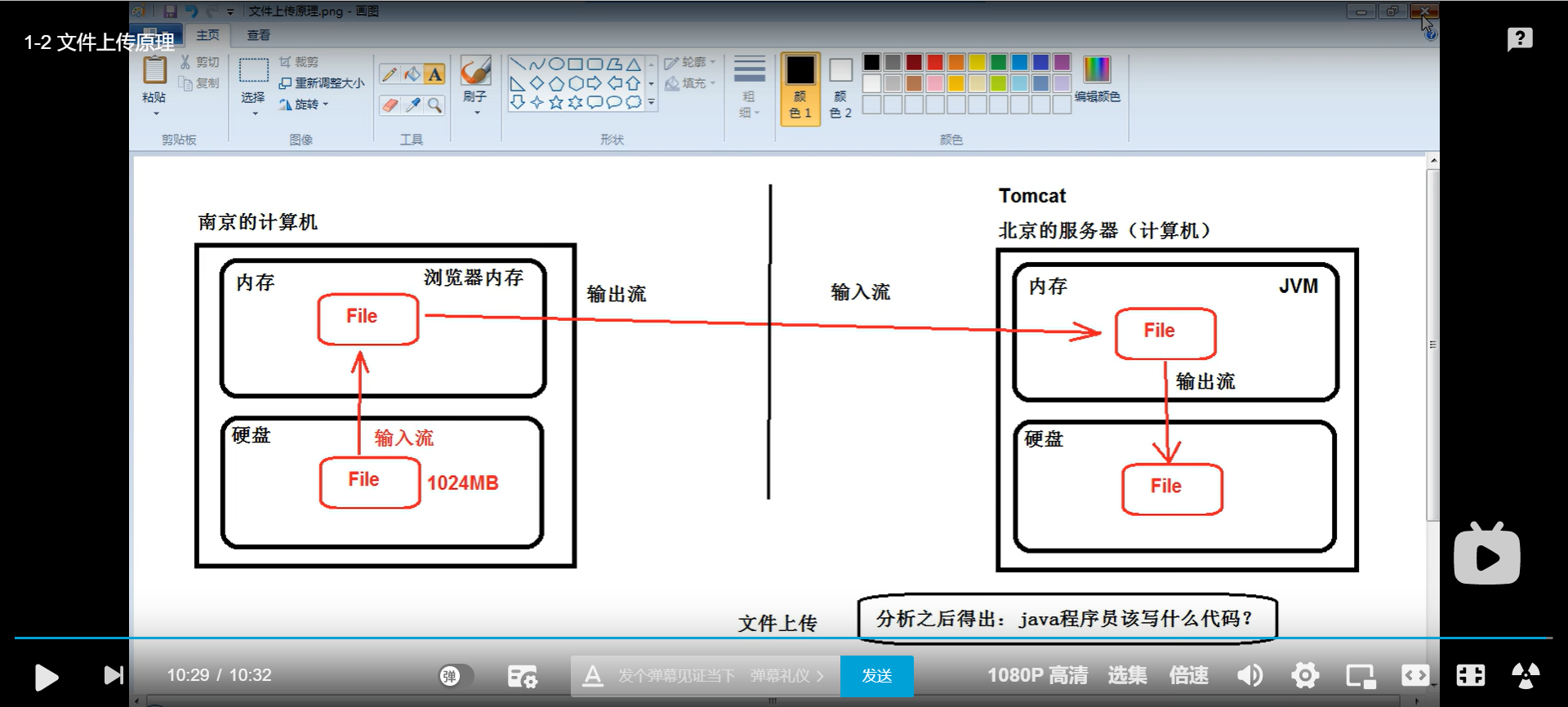This screenshot has width=1568, height=707.
Task: Expand the shapes gallery more arrow
Action: (x=651, y=103)
